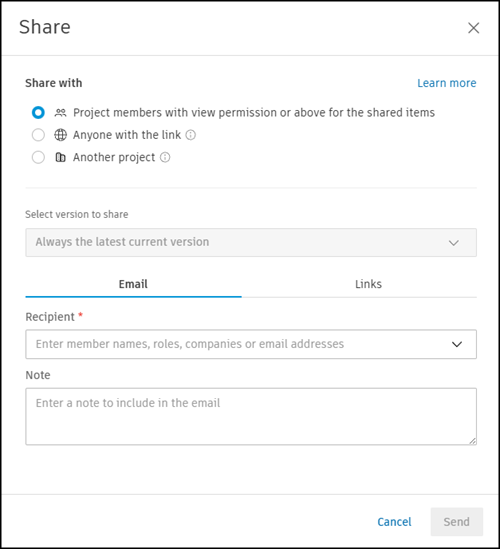Click the project members people icon
Screen dimensions: 500x549
click(x=61, y=113)
